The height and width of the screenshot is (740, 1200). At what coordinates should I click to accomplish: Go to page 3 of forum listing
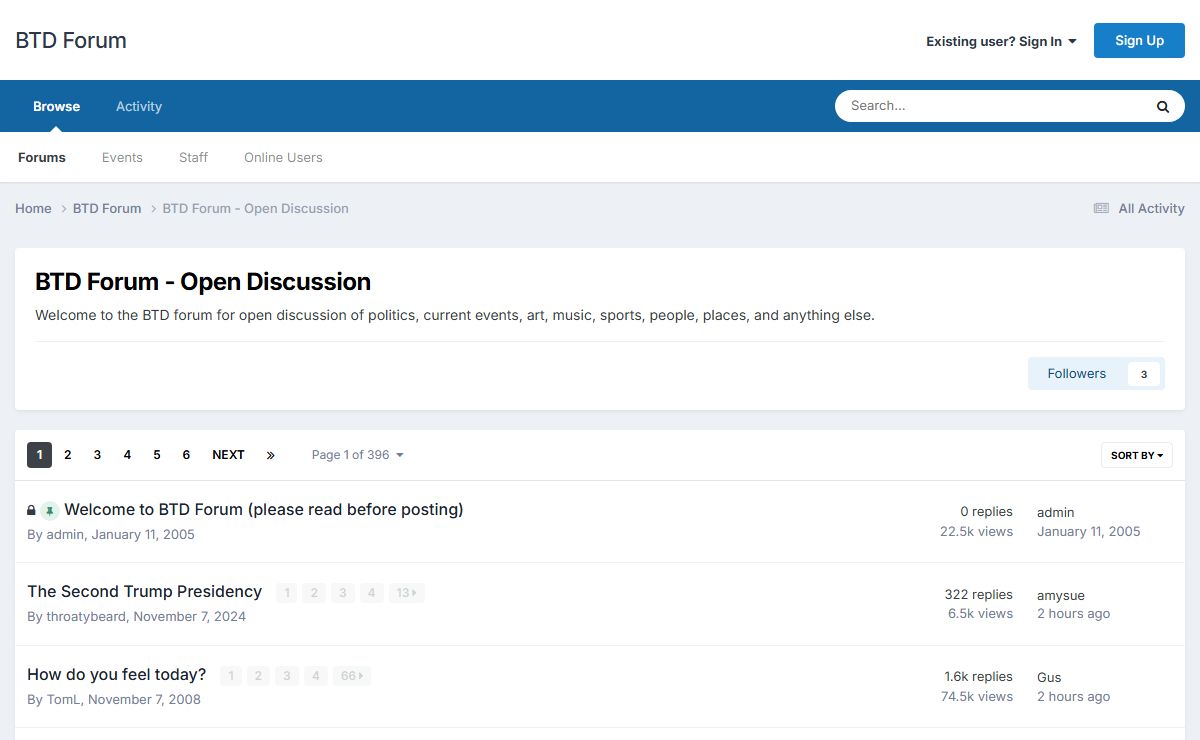[97, 455]
